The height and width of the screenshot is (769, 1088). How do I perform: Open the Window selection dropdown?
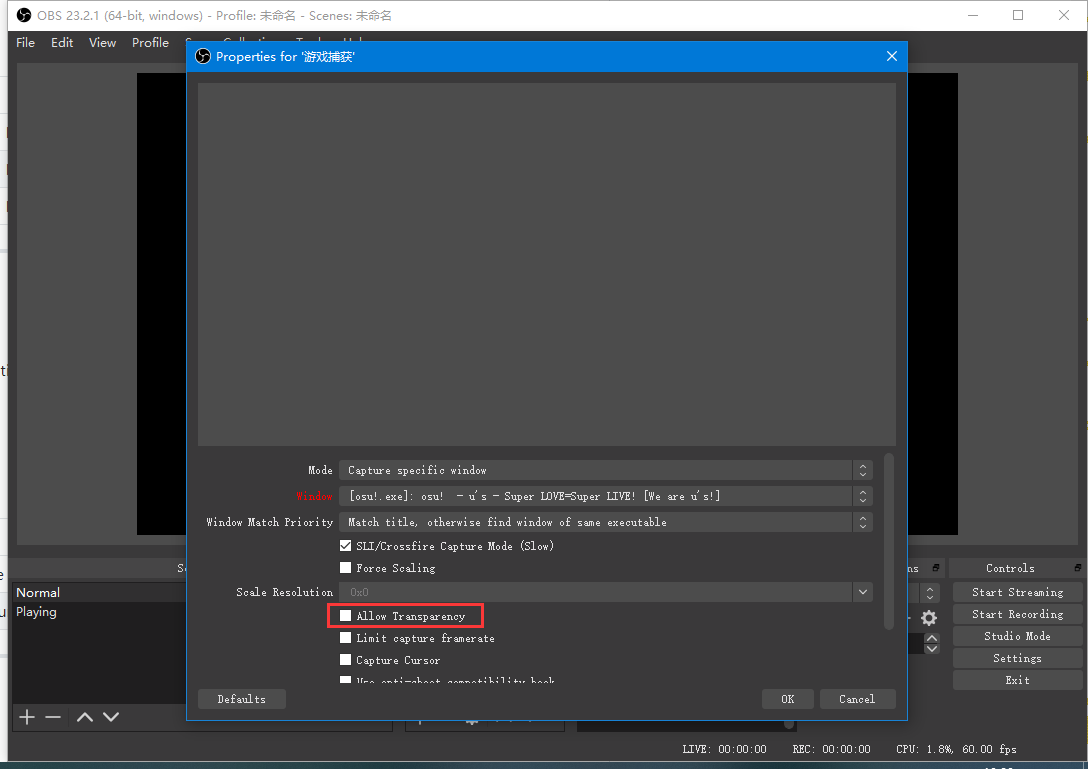pyautogui.click(x=862, y=495)
